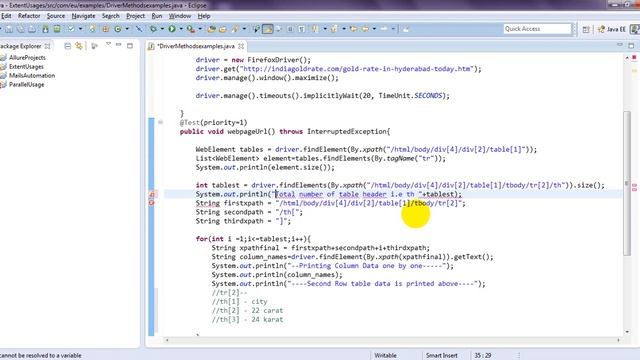Click the Run Last Tool (external tools) icon
This screenshot has width=640, height=360.
(x=191, y=29)
